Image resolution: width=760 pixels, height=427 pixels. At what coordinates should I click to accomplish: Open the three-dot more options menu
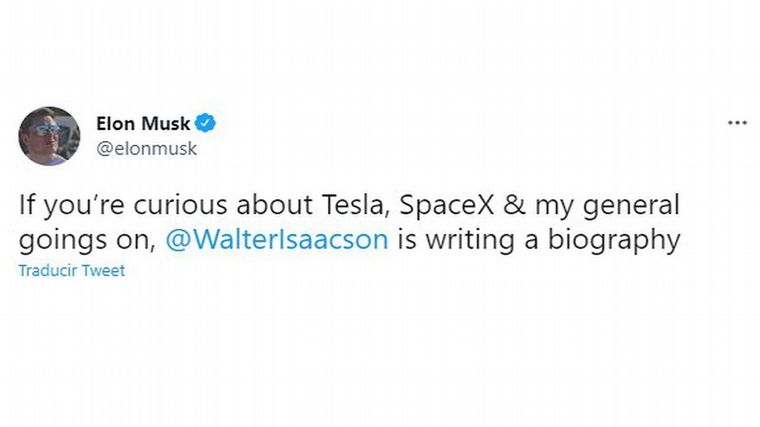click(x=737, y=123)
